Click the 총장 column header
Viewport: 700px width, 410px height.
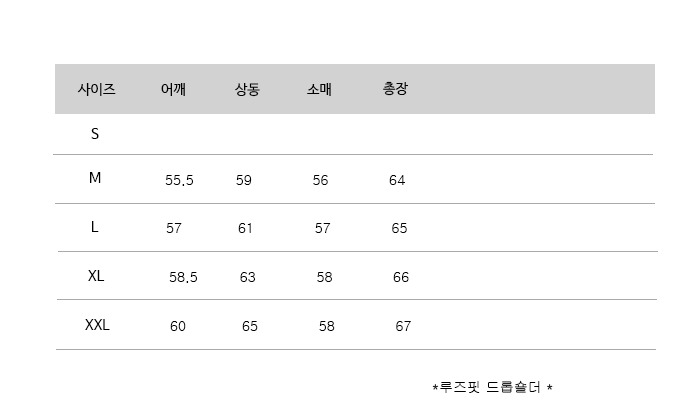pos(395,89)
